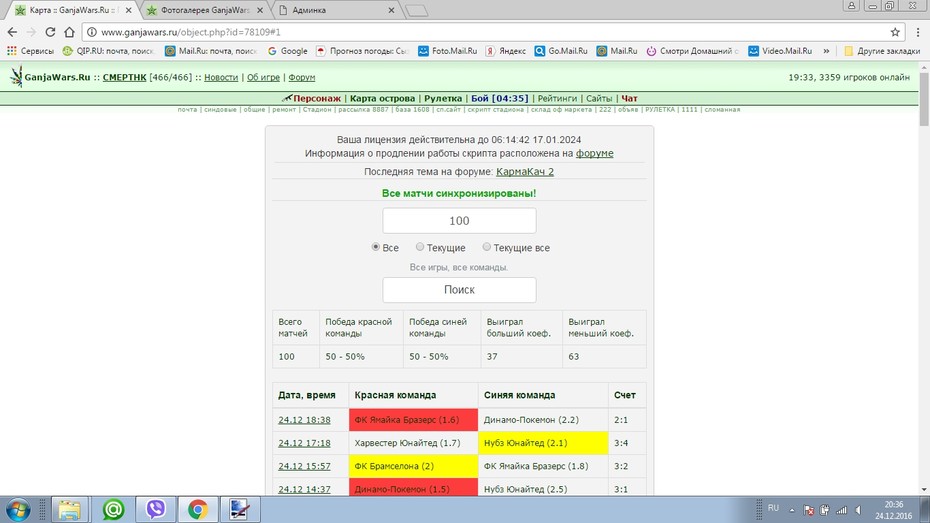Click ФК Ямайка Бразерс (1.6) cell
Image resolution: width=930 pixels, height=523 pixels.
[413, 420]
